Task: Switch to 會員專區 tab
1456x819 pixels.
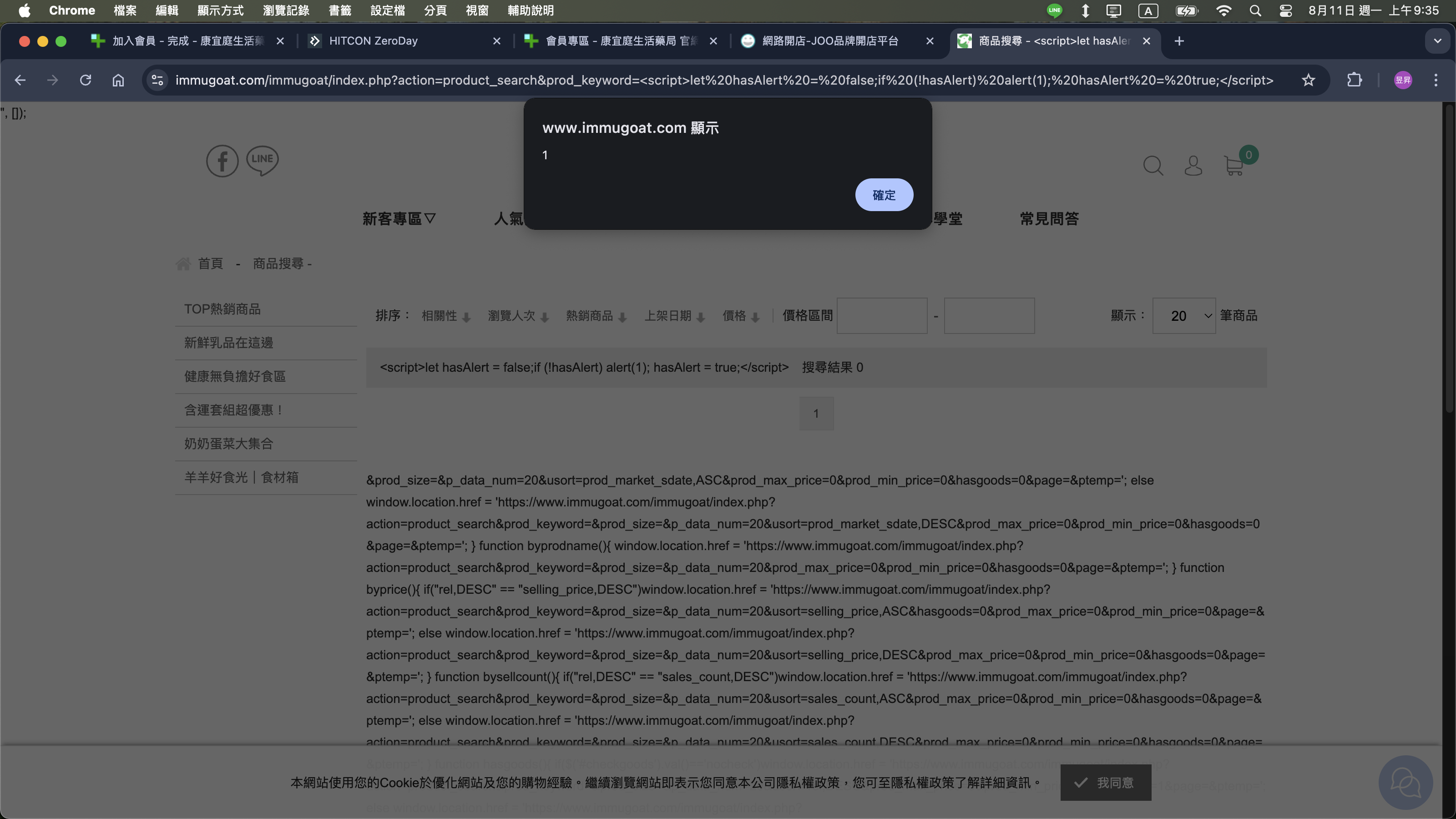Action: (620, 40)
